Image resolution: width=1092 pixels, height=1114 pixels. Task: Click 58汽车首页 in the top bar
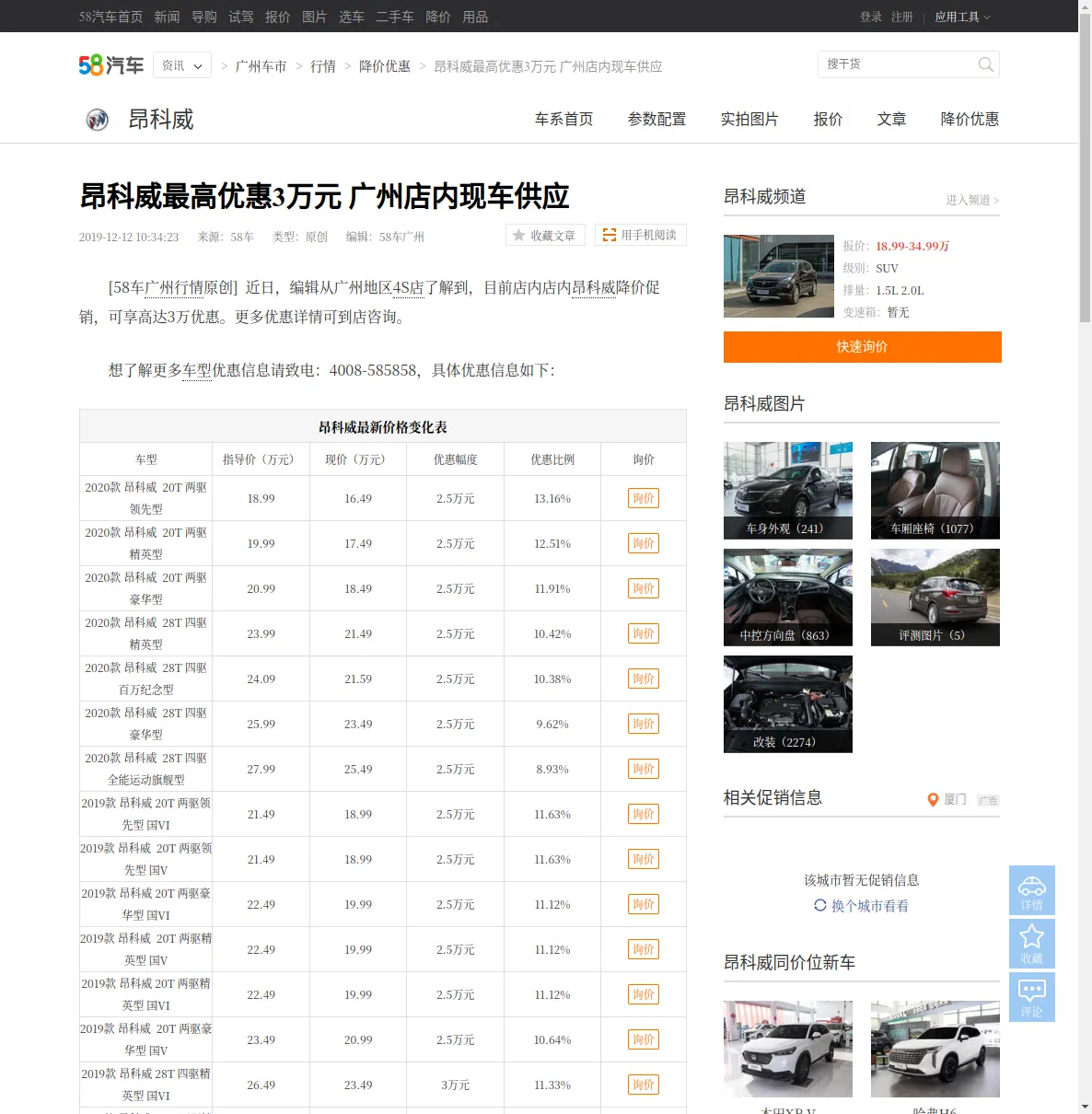point(110,17)
